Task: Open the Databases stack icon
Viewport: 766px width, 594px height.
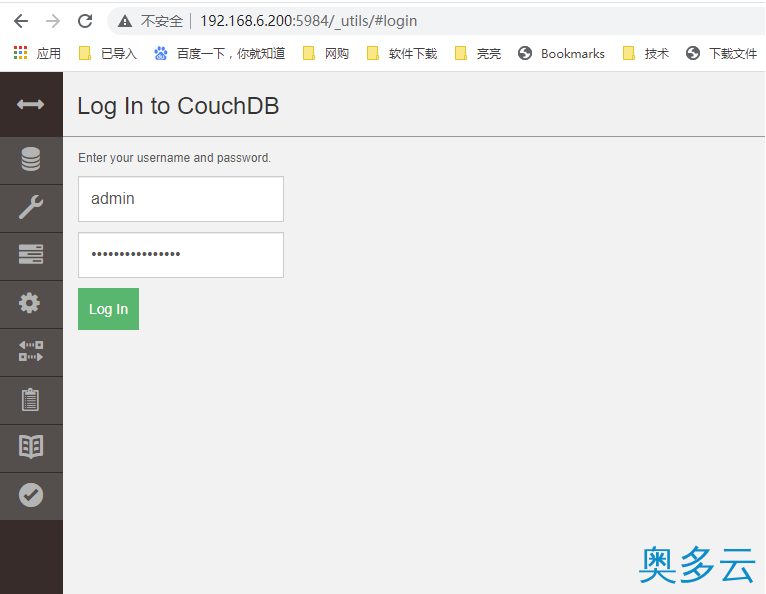Action: [31, 159]
